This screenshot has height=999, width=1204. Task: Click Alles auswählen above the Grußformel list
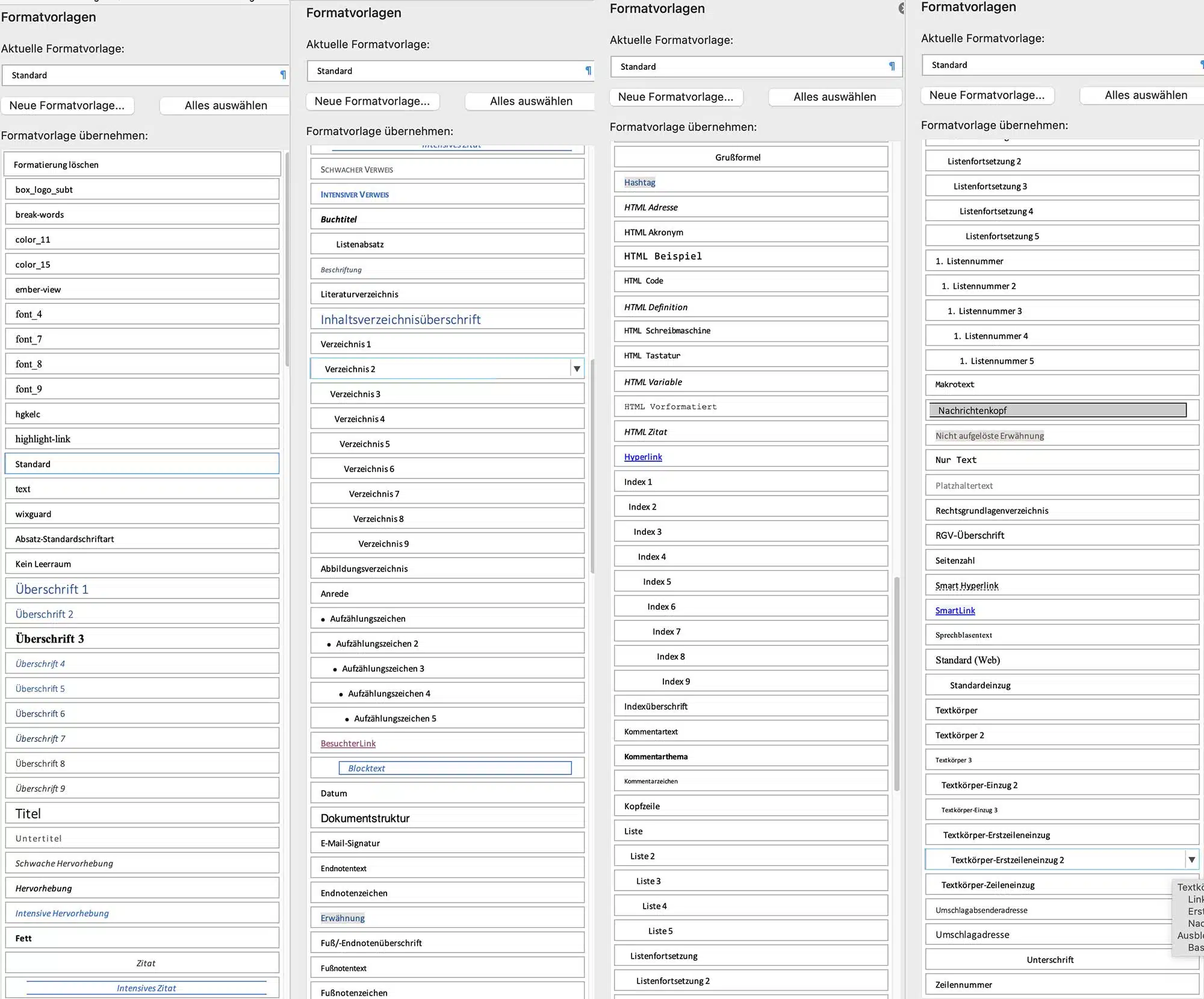click(835, 97)
